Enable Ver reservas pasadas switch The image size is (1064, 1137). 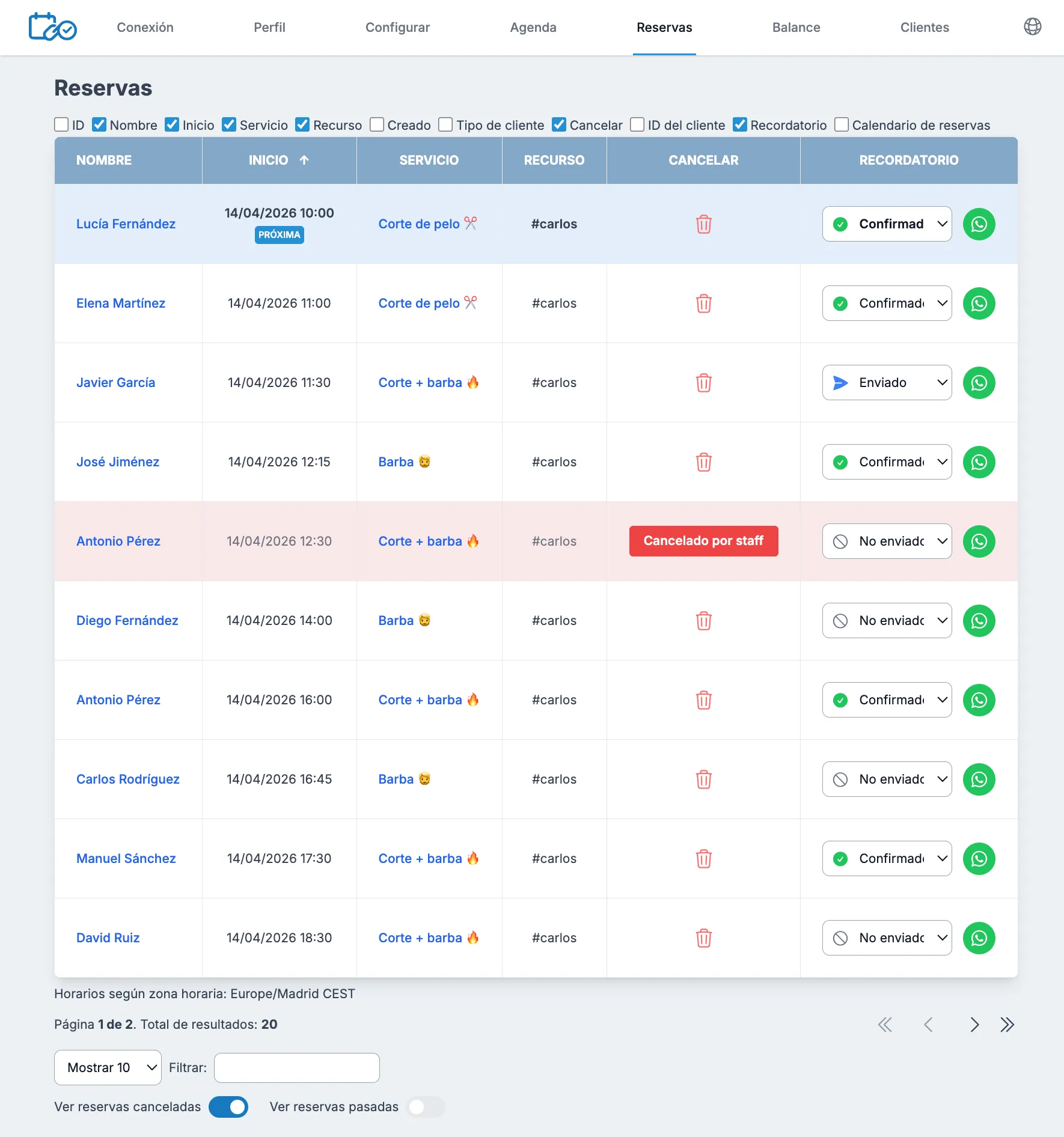(x=426, y=1107)
